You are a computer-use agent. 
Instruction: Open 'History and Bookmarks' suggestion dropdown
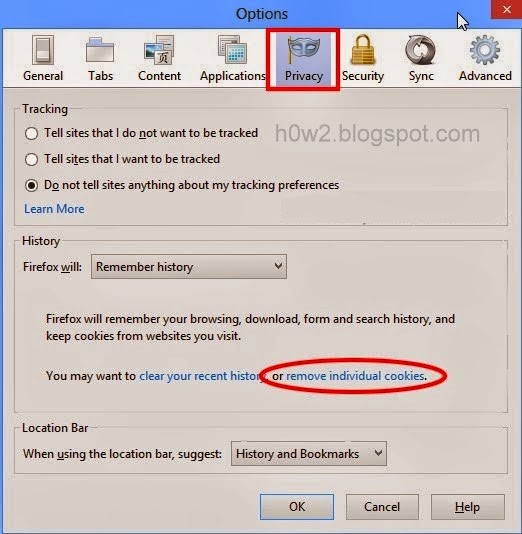point(309,454)
